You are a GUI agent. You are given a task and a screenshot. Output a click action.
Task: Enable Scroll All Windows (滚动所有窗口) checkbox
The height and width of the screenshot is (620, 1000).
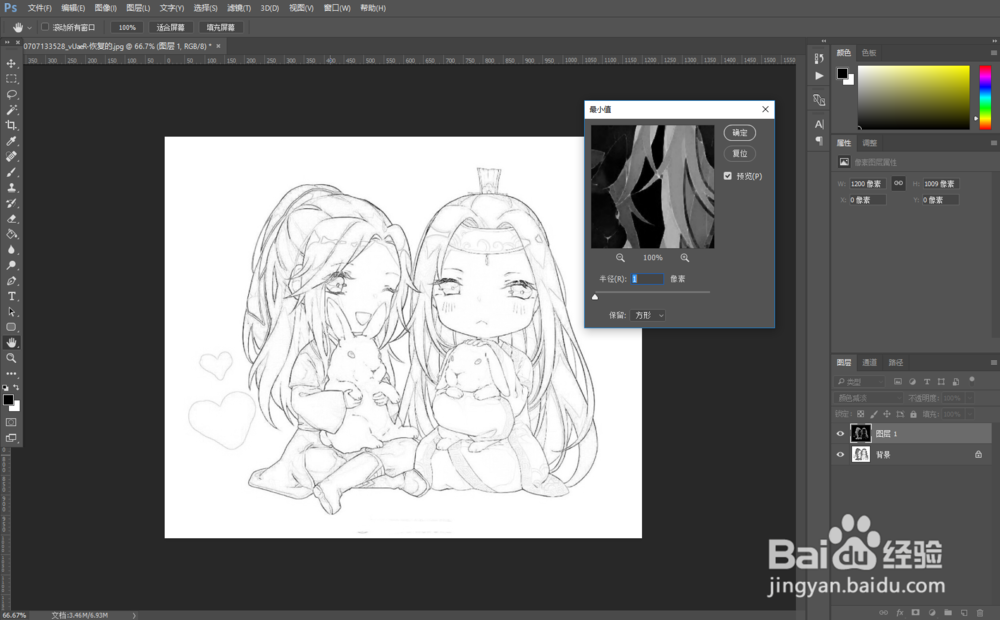45,27
